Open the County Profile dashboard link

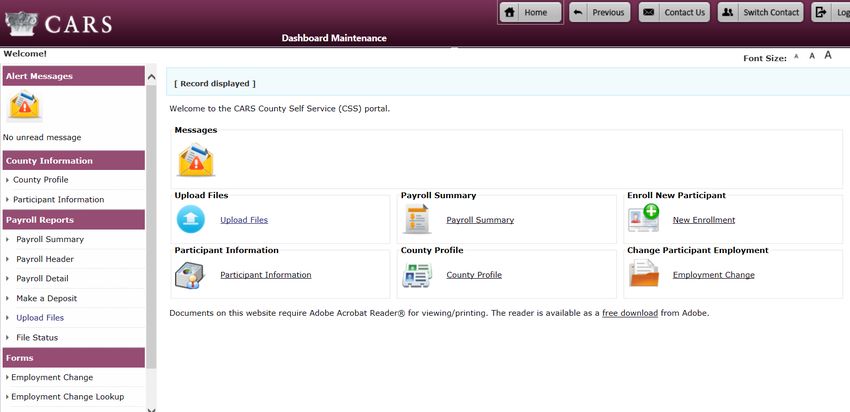(x=474, y=275)
